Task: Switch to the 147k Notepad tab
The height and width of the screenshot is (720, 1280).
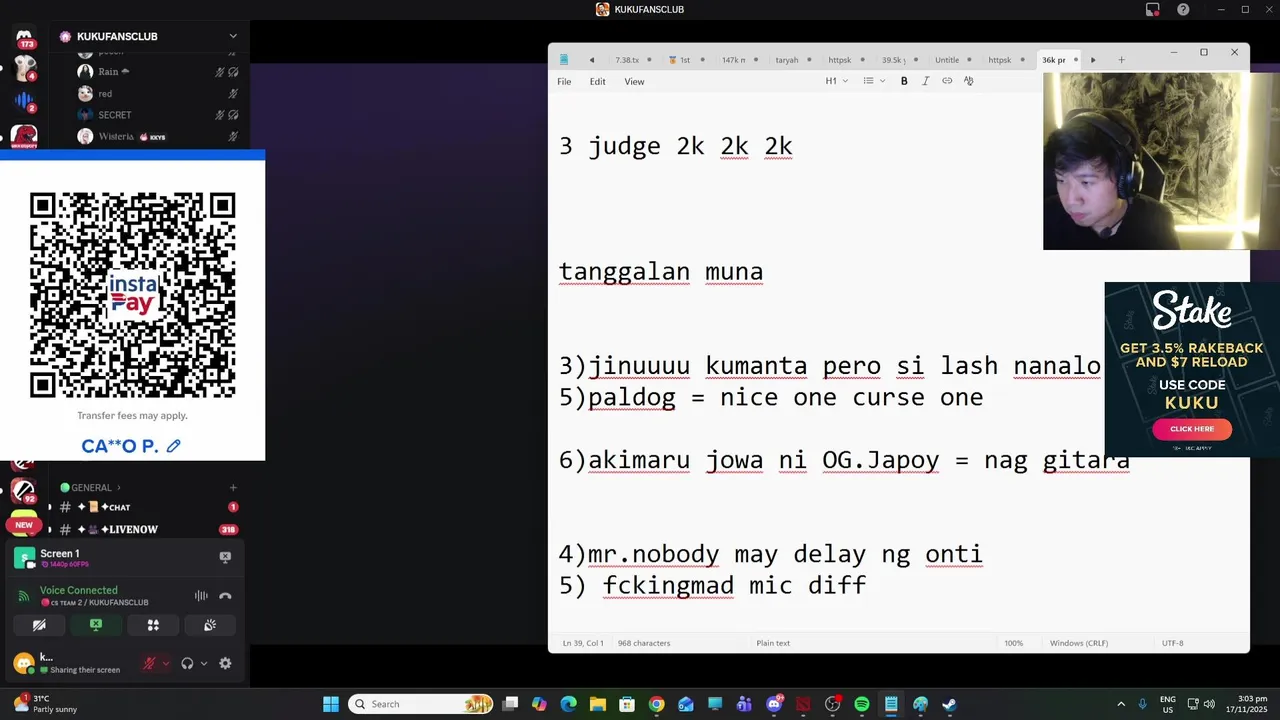Action: click(740, 60)
